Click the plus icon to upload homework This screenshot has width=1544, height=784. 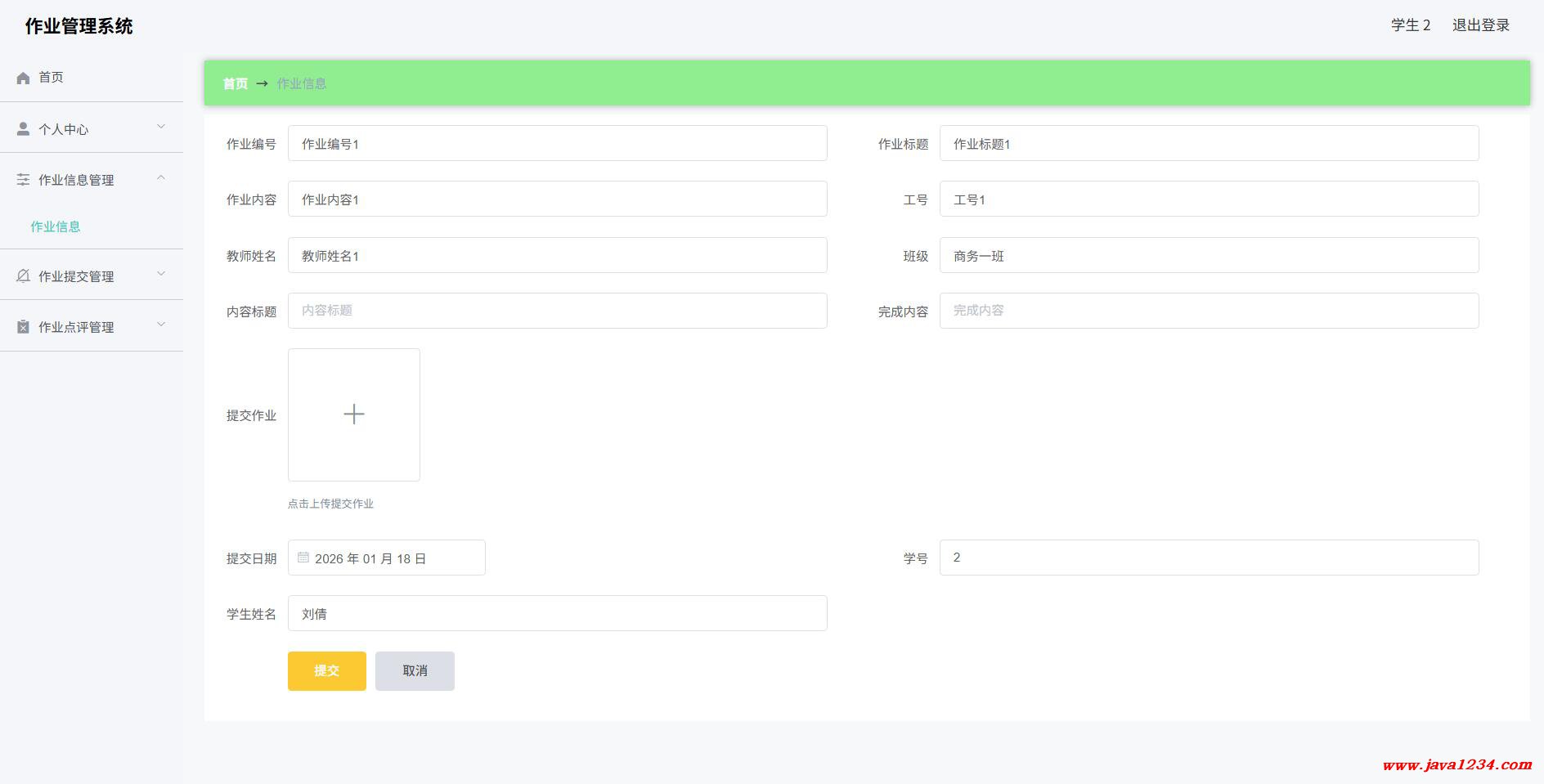[x=353, y=414]
